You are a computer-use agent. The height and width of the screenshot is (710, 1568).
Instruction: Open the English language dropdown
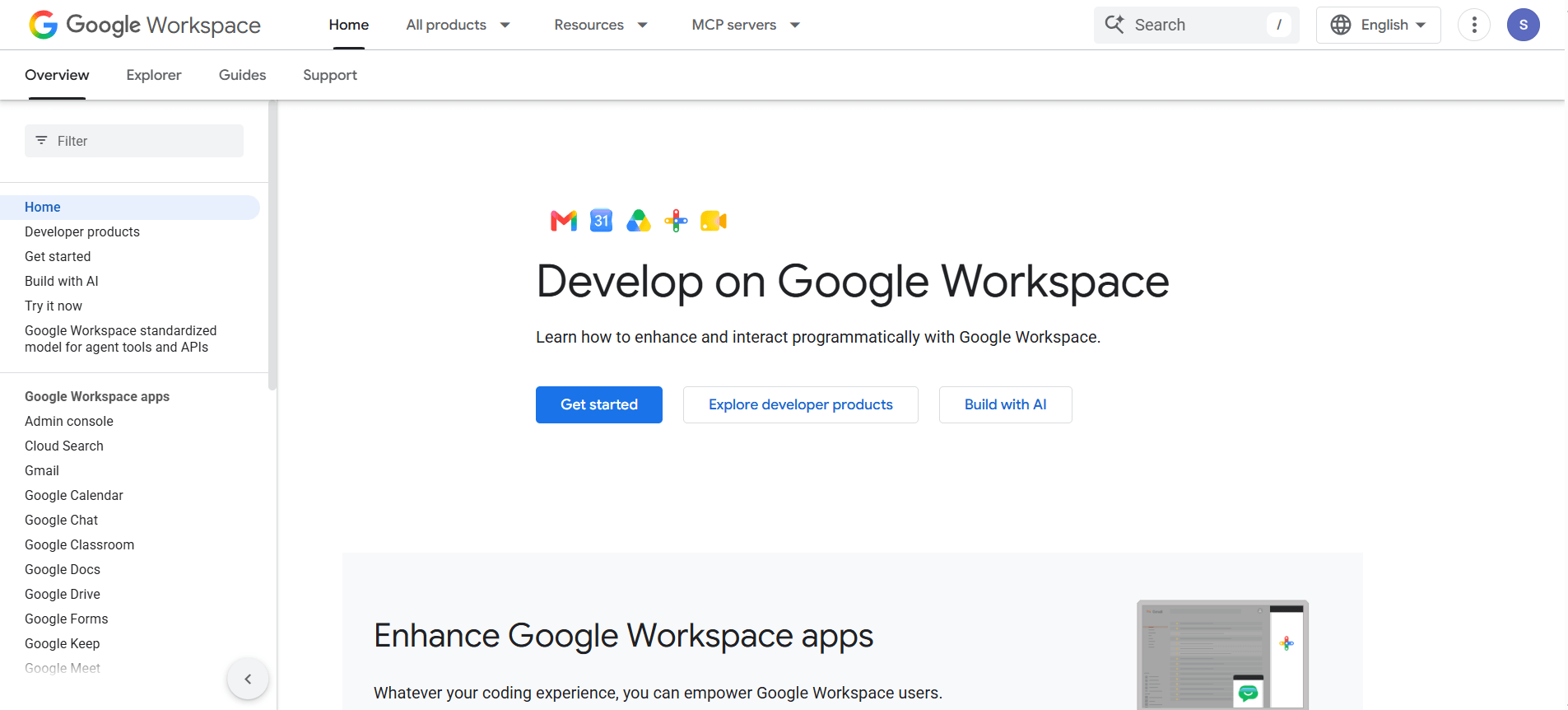coord(1379,25)
